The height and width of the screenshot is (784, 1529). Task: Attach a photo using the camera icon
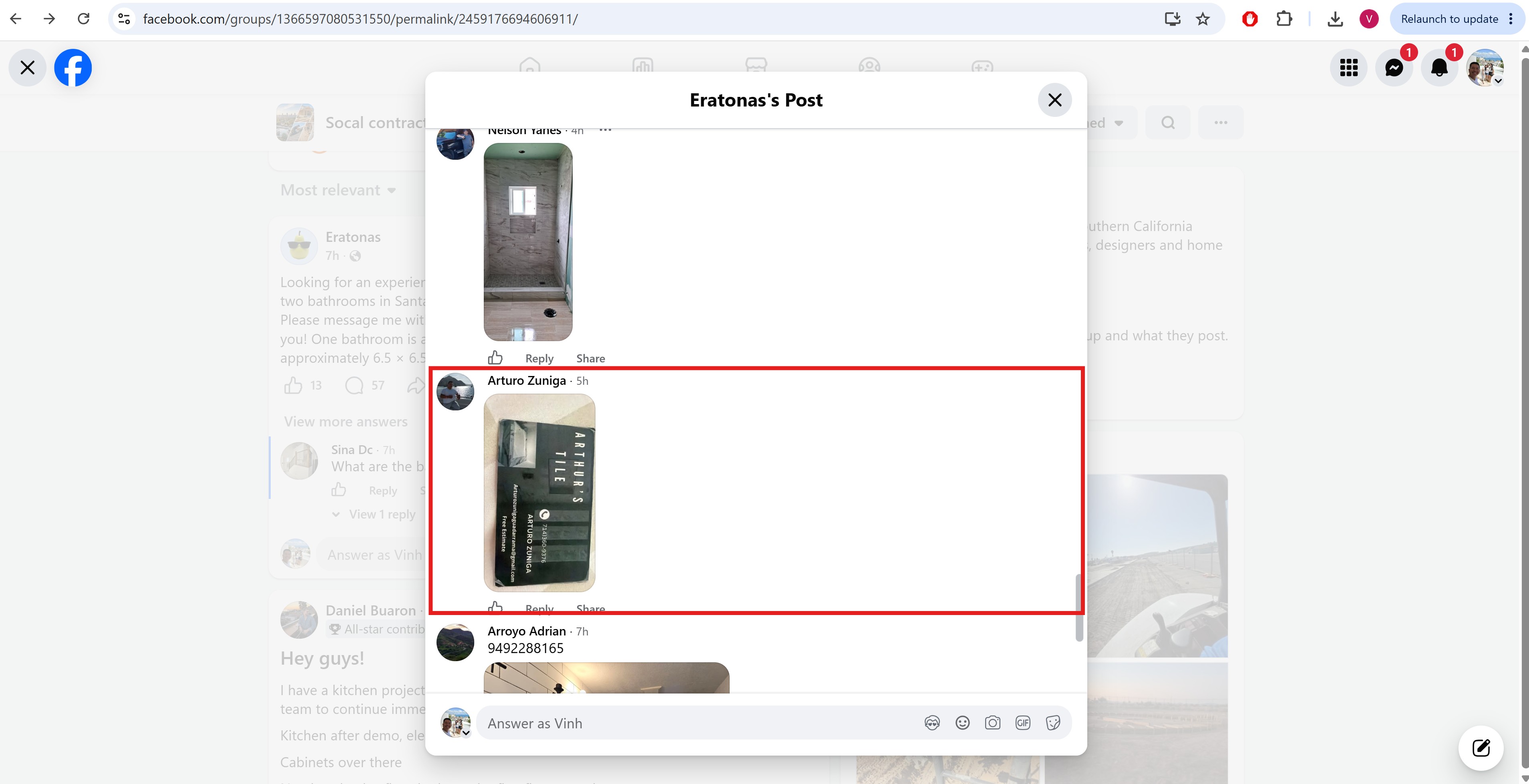pyautogui.click(x=992, y=723)
